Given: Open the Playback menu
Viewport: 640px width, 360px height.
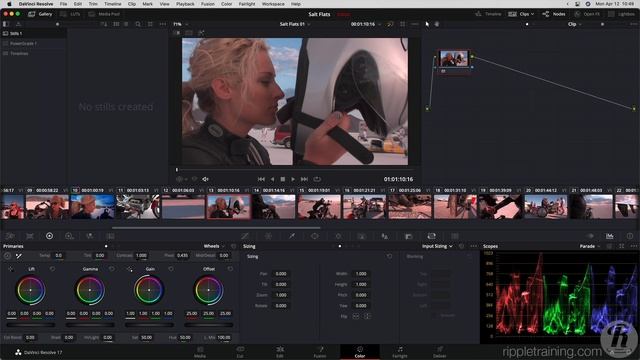Looking at the screenshot, I should pos(185,4).
